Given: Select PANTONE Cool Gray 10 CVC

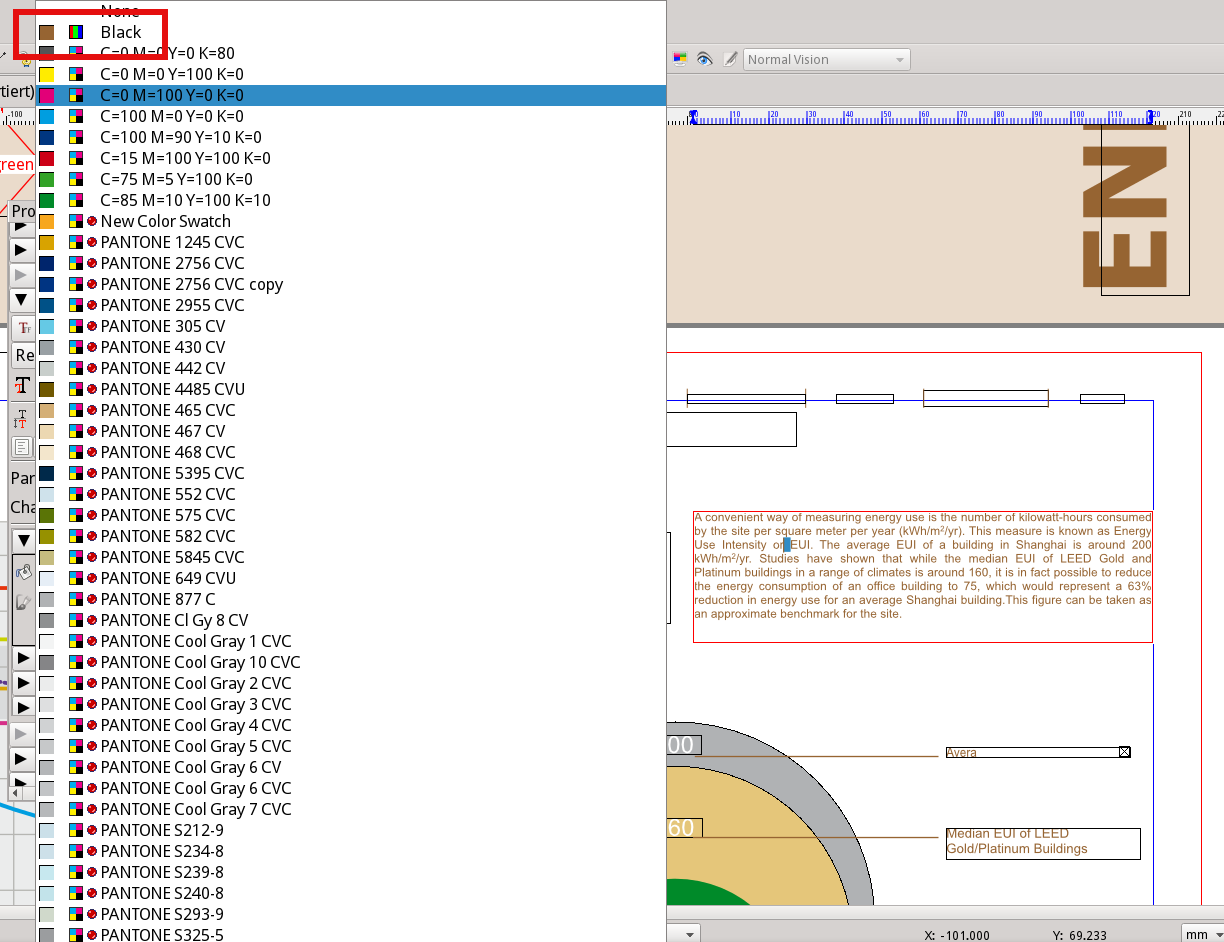Looking at the screenshot, I should [x=200, y=662].
